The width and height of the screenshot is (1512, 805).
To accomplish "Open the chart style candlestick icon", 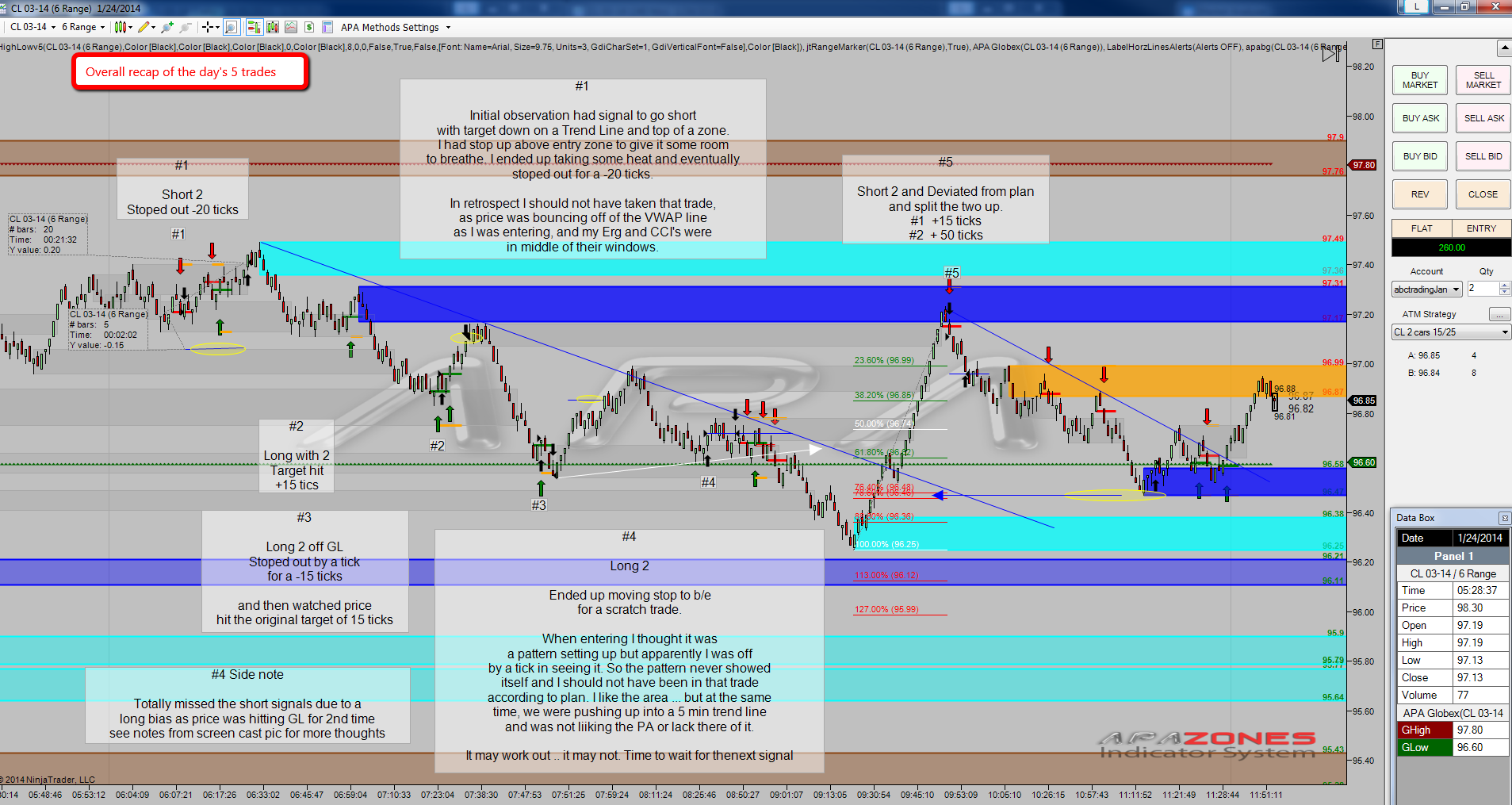I will coord(120,27).
